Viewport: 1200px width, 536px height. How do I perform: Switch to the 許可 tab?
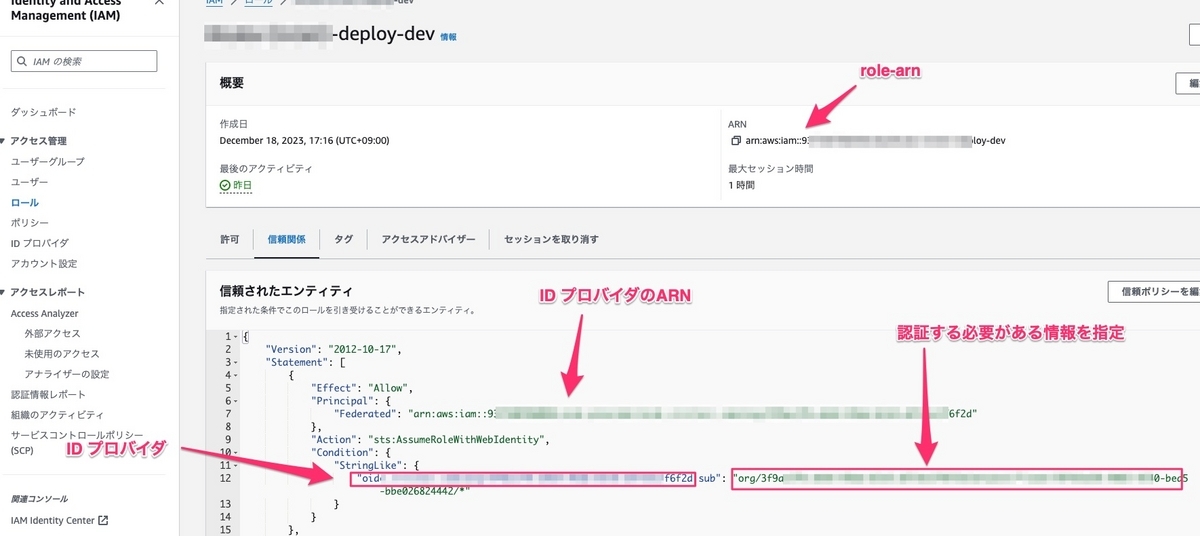[229, 239]
